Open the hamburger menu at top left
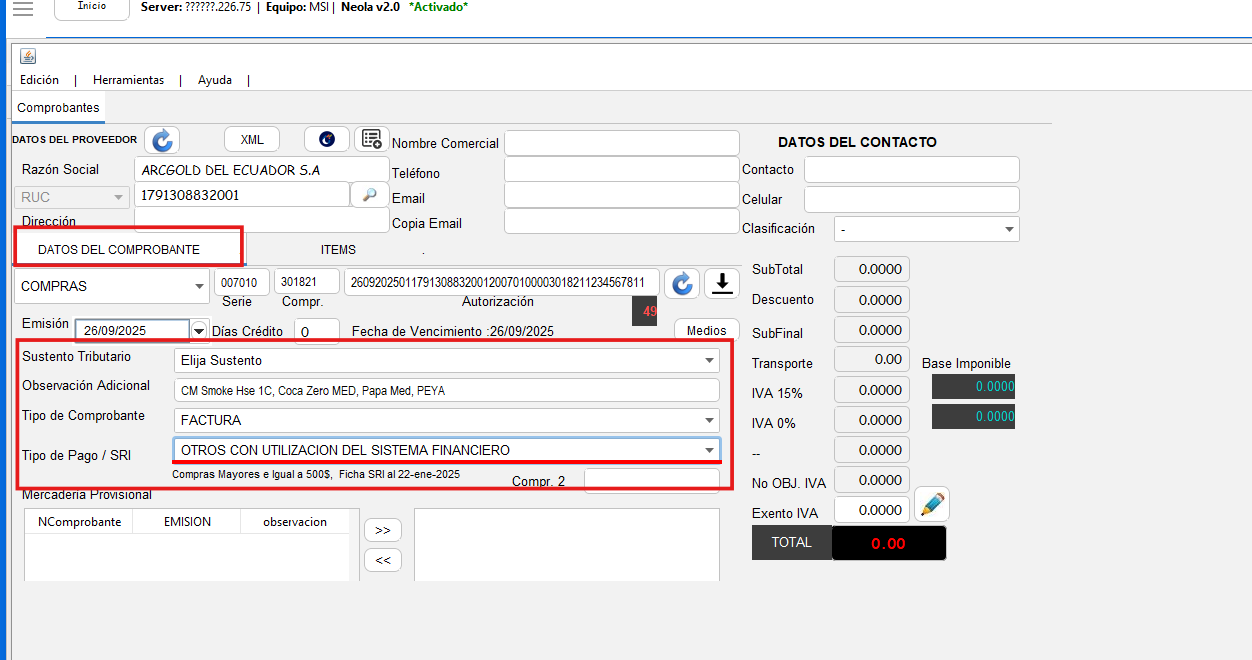This screenshot has height=660, width=1252. click(x=21, y=9)
